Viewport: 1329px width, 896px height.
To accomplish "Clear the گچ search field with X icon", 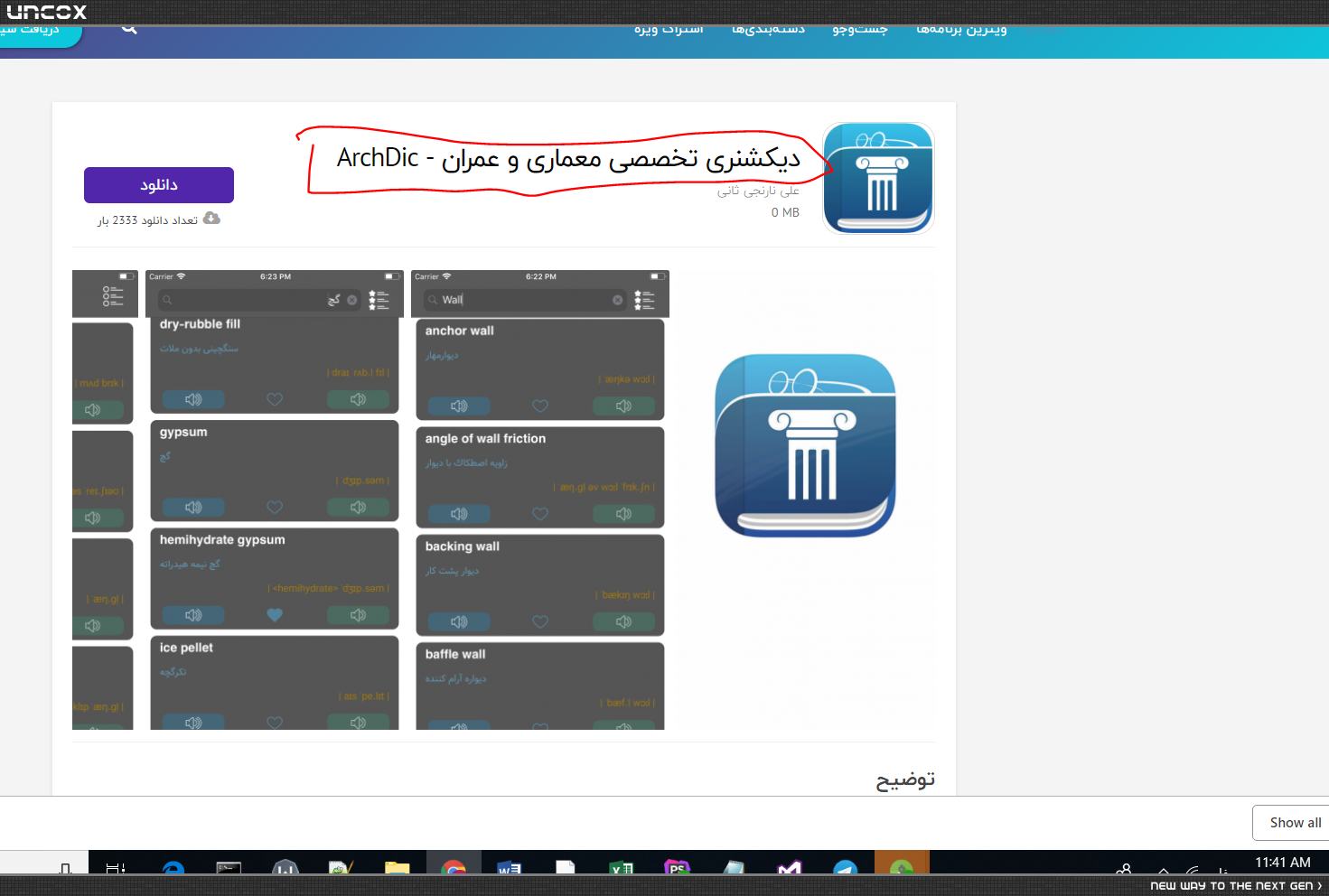I will point(352,300).
